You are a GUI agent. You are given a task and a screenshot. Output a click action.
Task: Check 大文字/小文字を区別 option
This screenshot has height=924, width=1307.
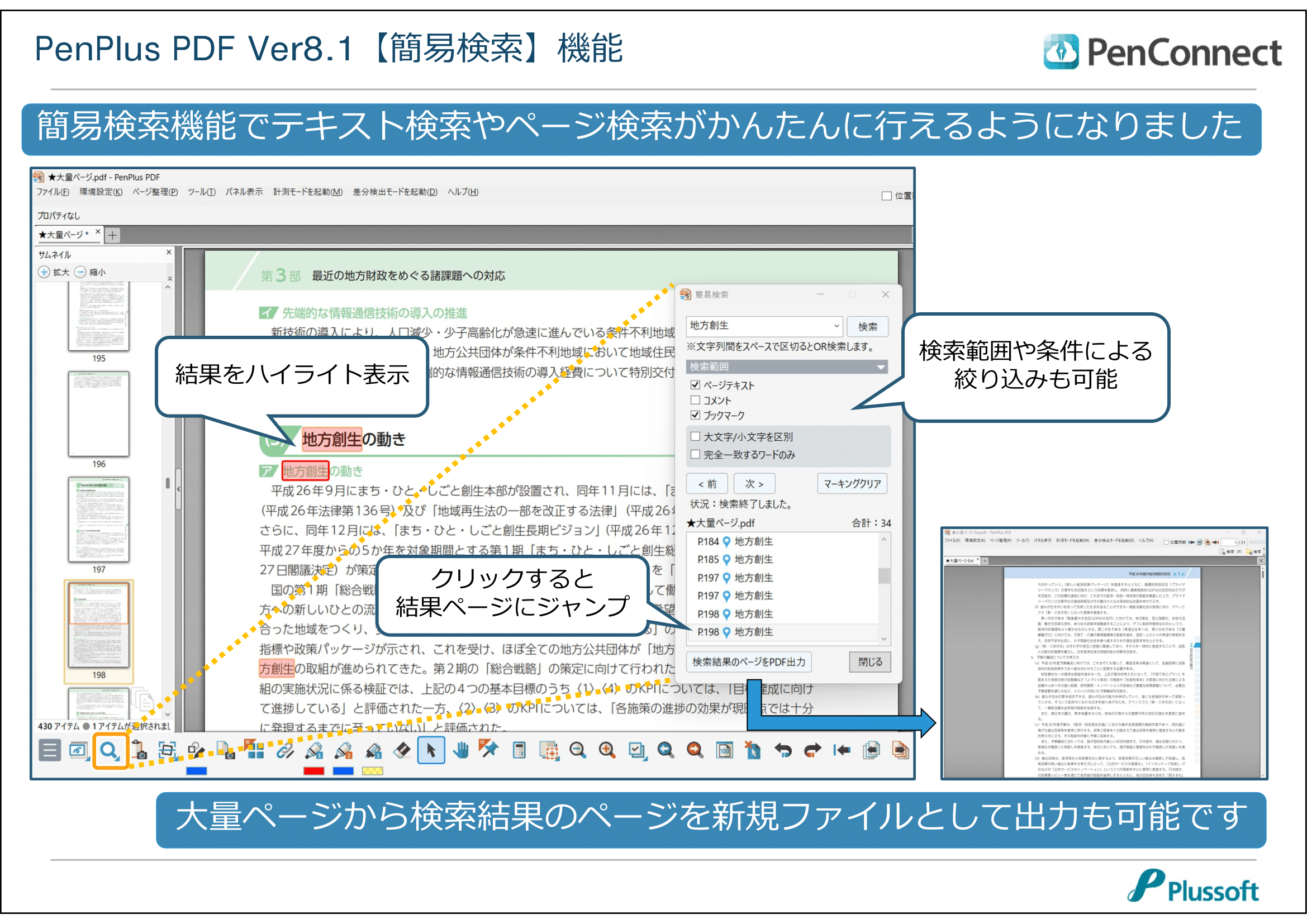click(695, 436)
